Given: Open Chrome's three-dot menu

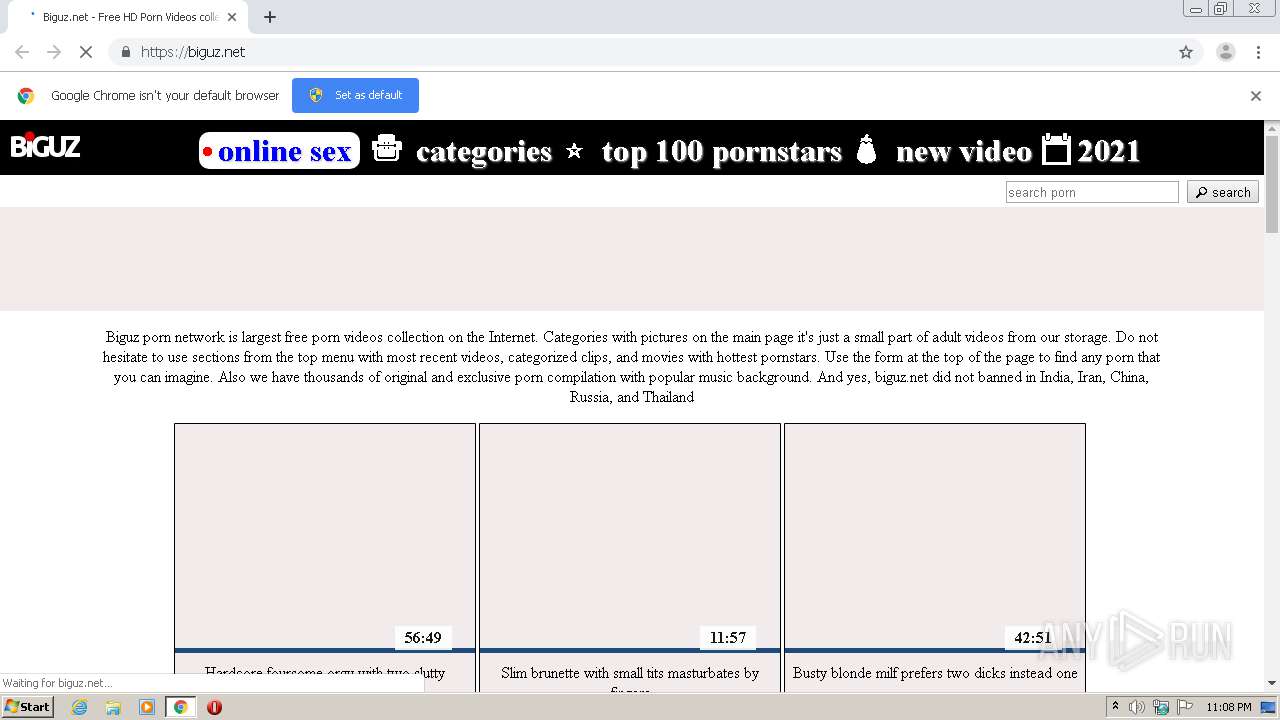Looking at the screenshot, I should pyautogui.click(x=1258, y=52).
